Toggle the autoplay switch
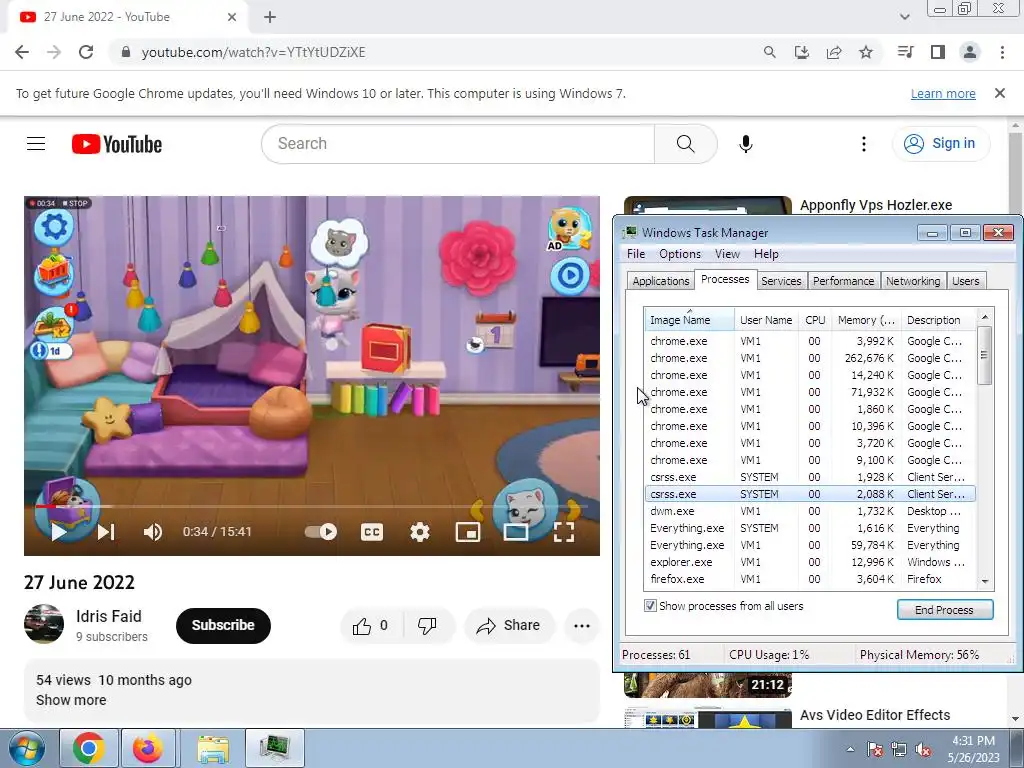The height and width of the screenshot is (768, 1024). 321,532
